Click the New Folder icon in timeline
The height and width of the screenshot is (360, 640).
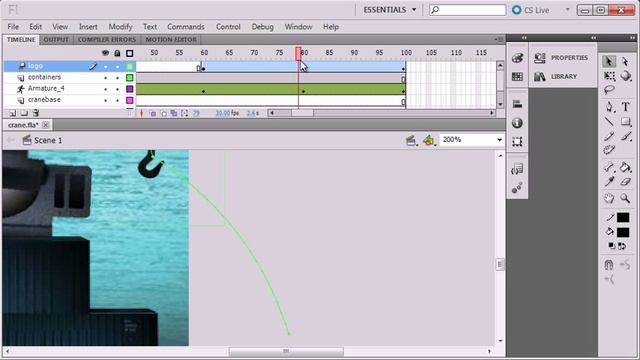pos(24,113)
